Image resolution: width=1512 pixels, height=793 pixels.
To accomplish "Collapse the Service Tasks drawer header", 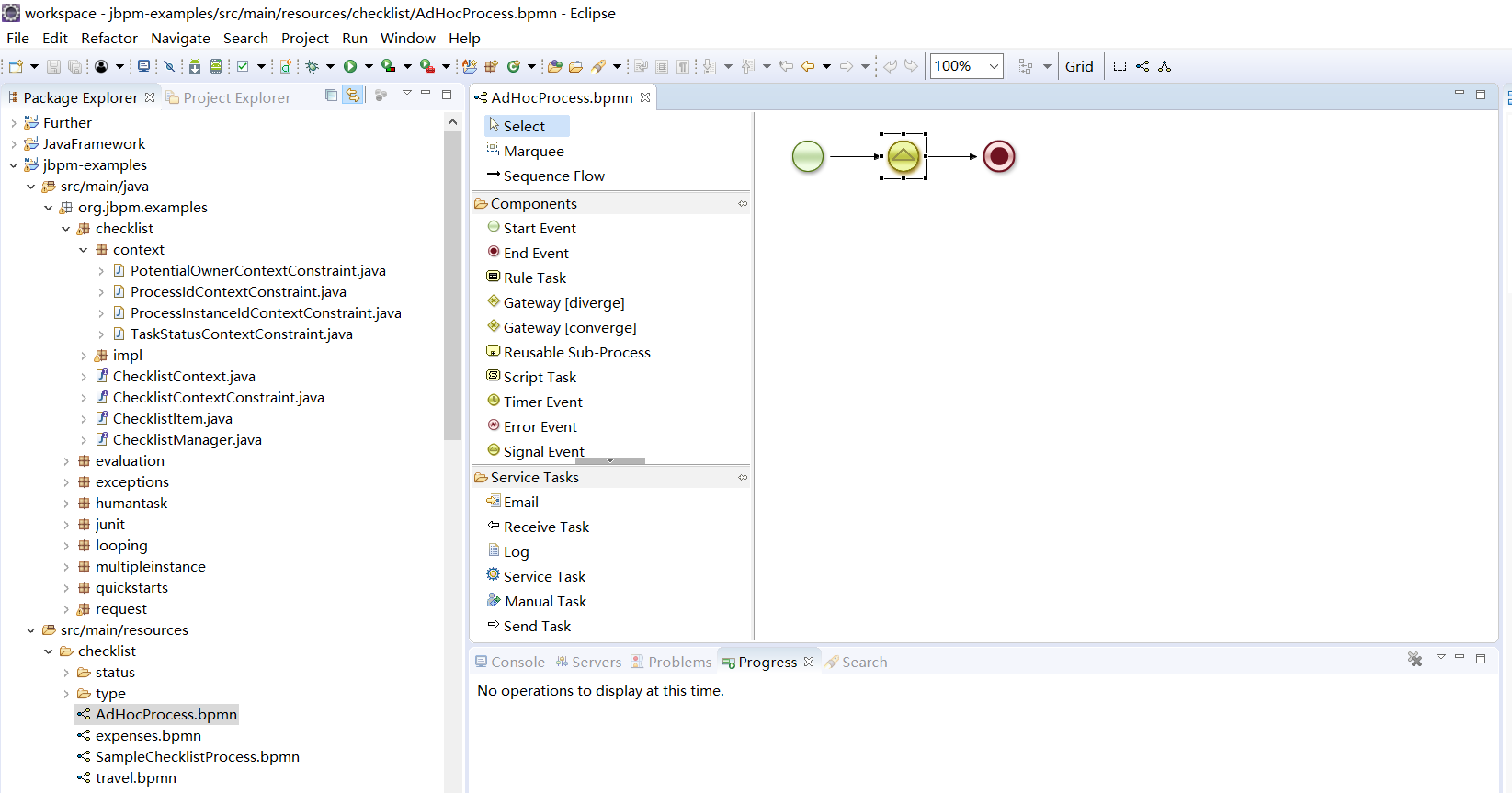I will coord(610,477).
